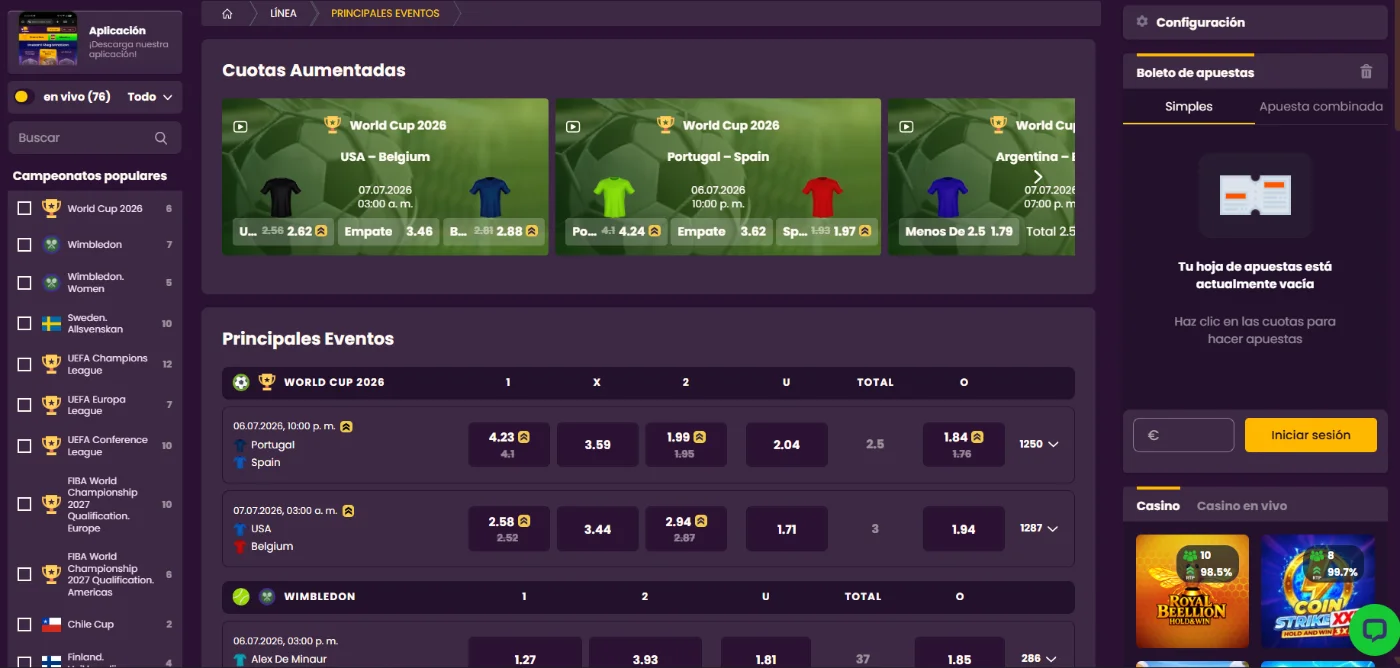Click the application phone image icon
The width and height of the screenshot is (1400, 668).
(48, 38)
